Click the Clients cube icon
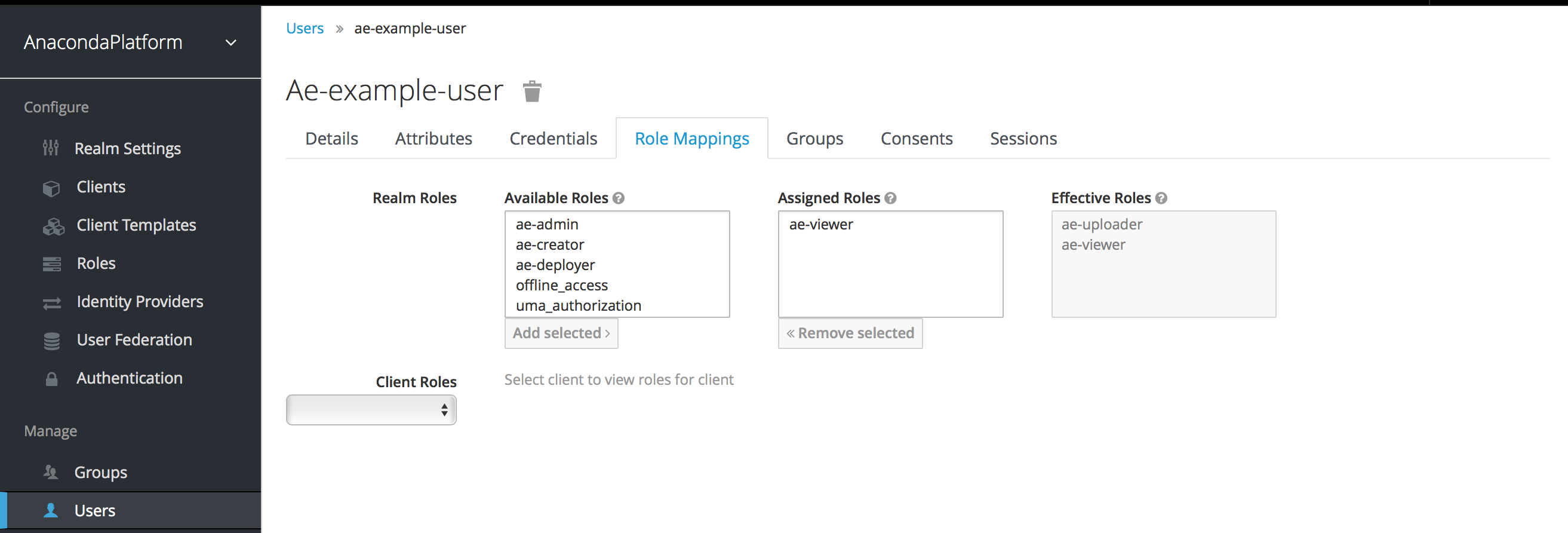 click(x=52, y=188)
